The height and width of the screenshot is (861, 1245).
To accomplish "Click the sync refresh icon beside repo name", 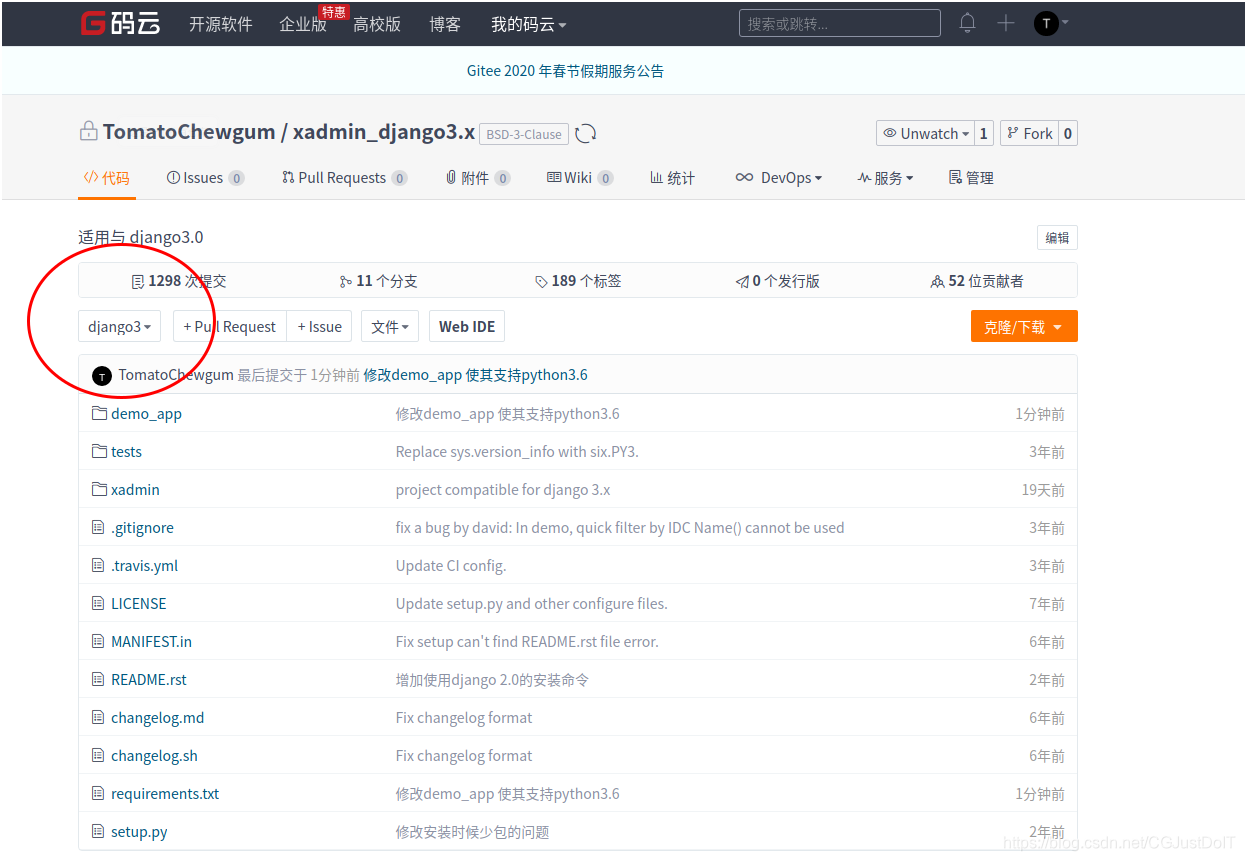I will click(586, 134).
